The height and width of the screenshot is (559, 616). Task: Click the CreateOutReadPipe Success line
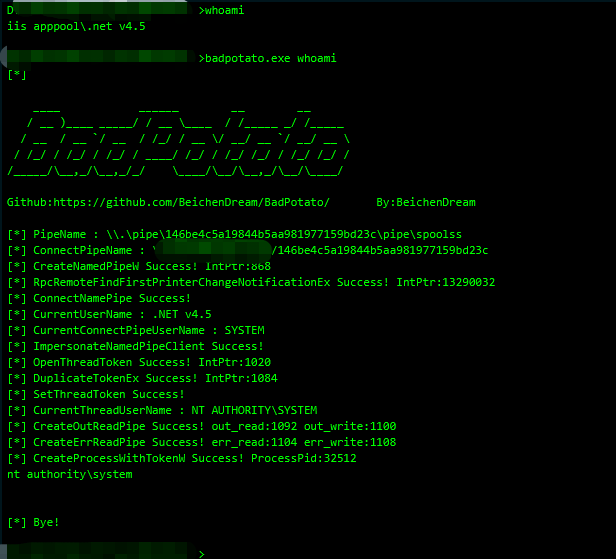(x=202, y=426)
